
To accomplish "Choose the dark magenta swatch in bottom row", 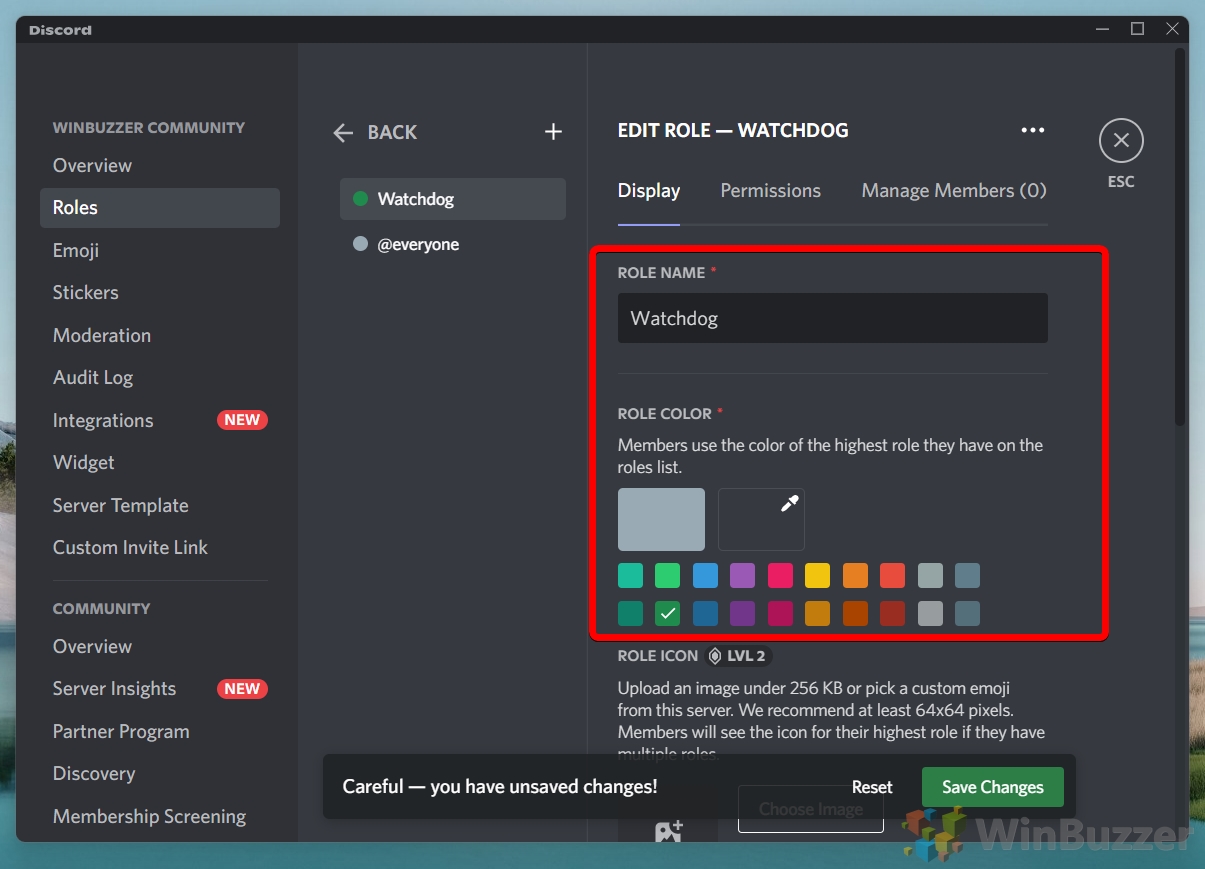I will [780, 613].
